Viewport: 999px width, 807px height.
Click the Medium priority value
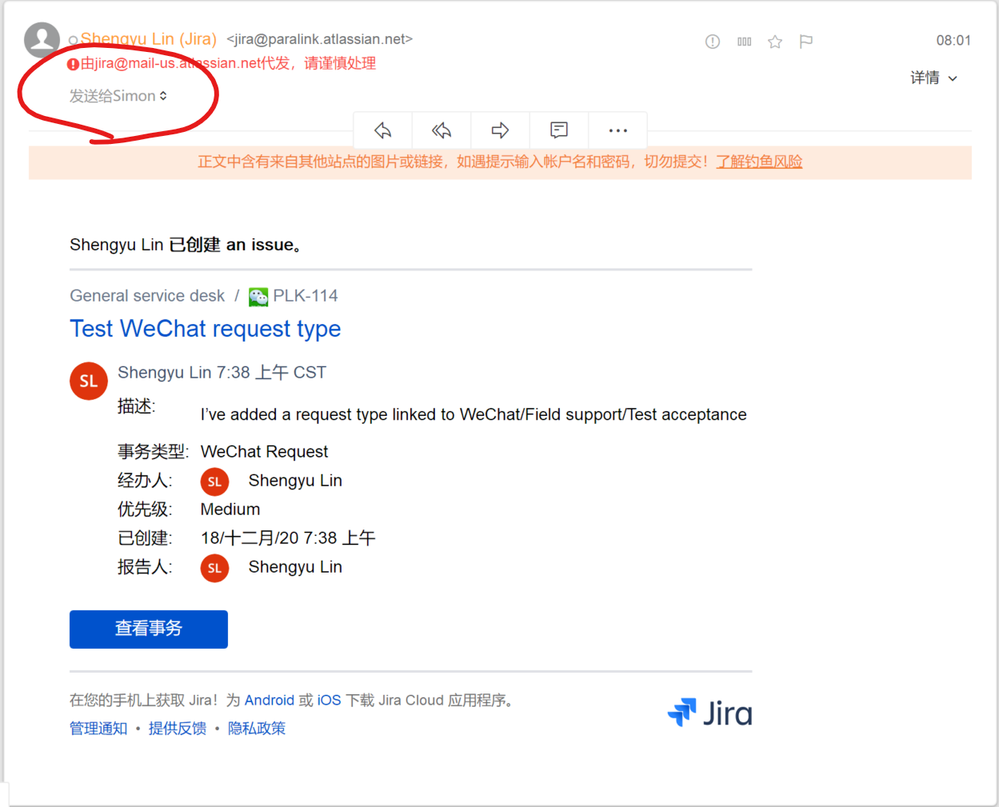coord(230,510)
